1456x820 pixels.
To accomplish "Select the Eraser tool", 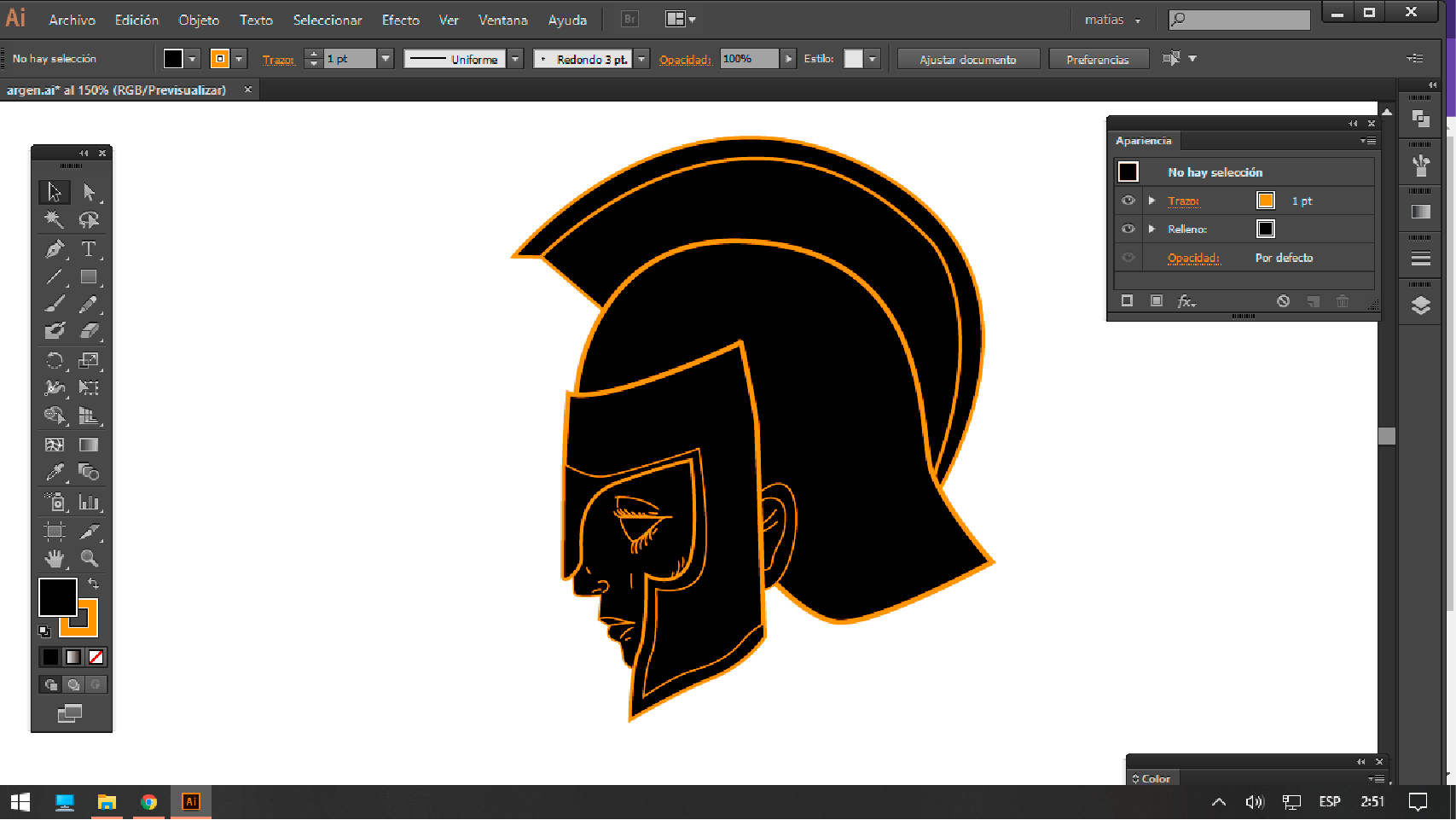I will (x=89, y=330).
